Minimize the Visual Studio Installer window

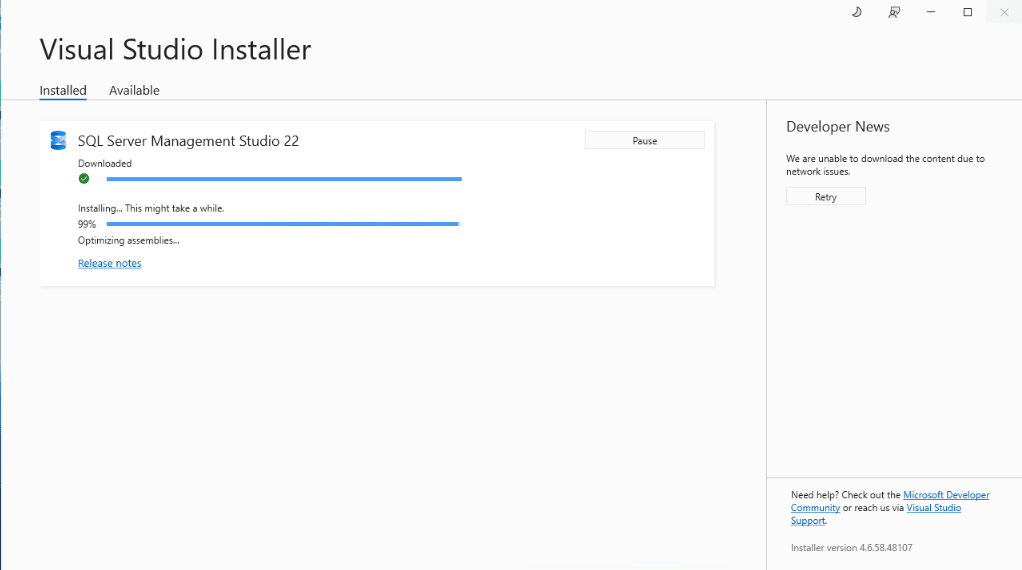pos(931,12)
